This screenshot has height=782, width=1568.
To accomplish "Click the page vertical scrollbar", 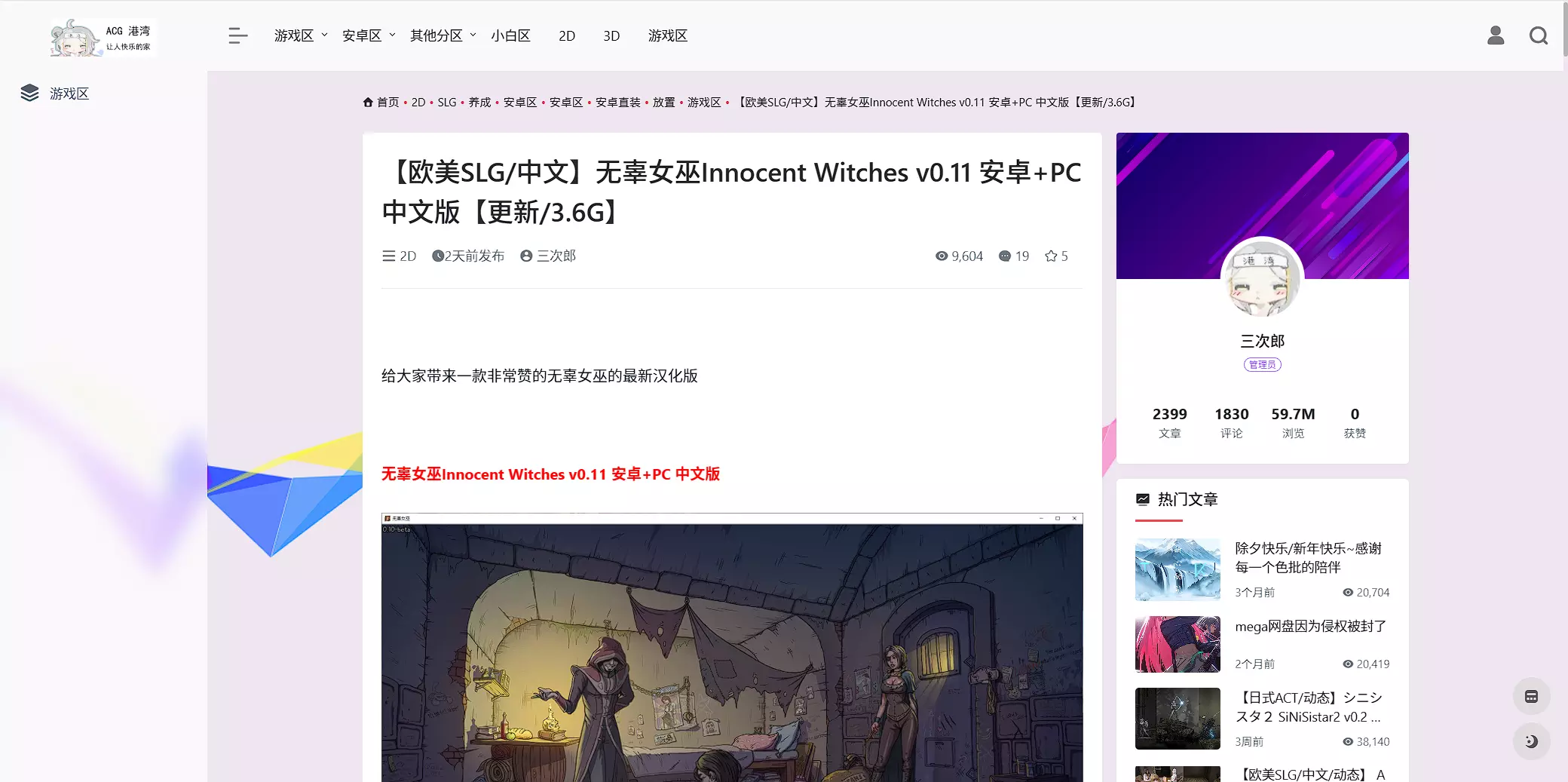I will click(x=1564, y=29).
